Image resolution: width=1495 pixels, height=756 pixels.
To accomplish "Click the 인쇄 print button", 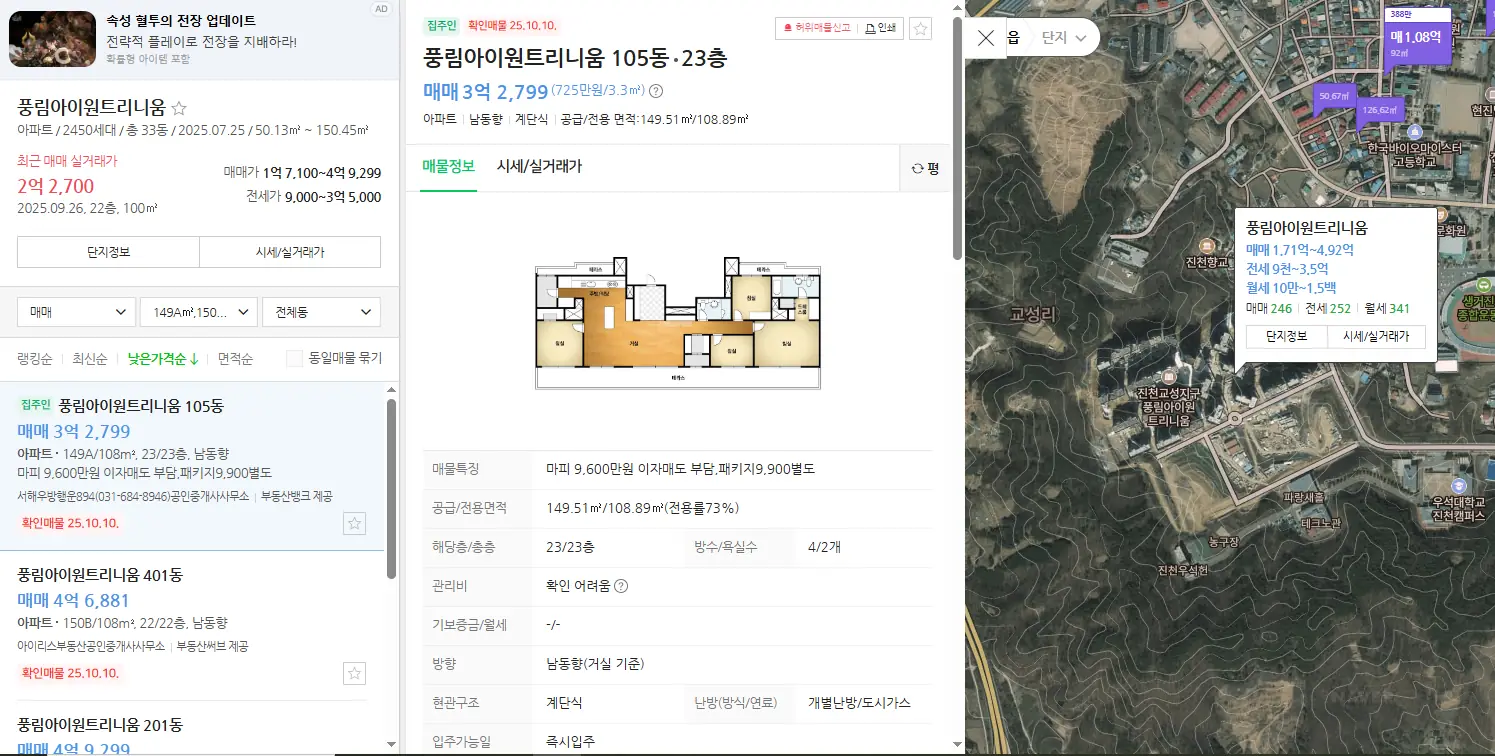I will coord(880,28).
